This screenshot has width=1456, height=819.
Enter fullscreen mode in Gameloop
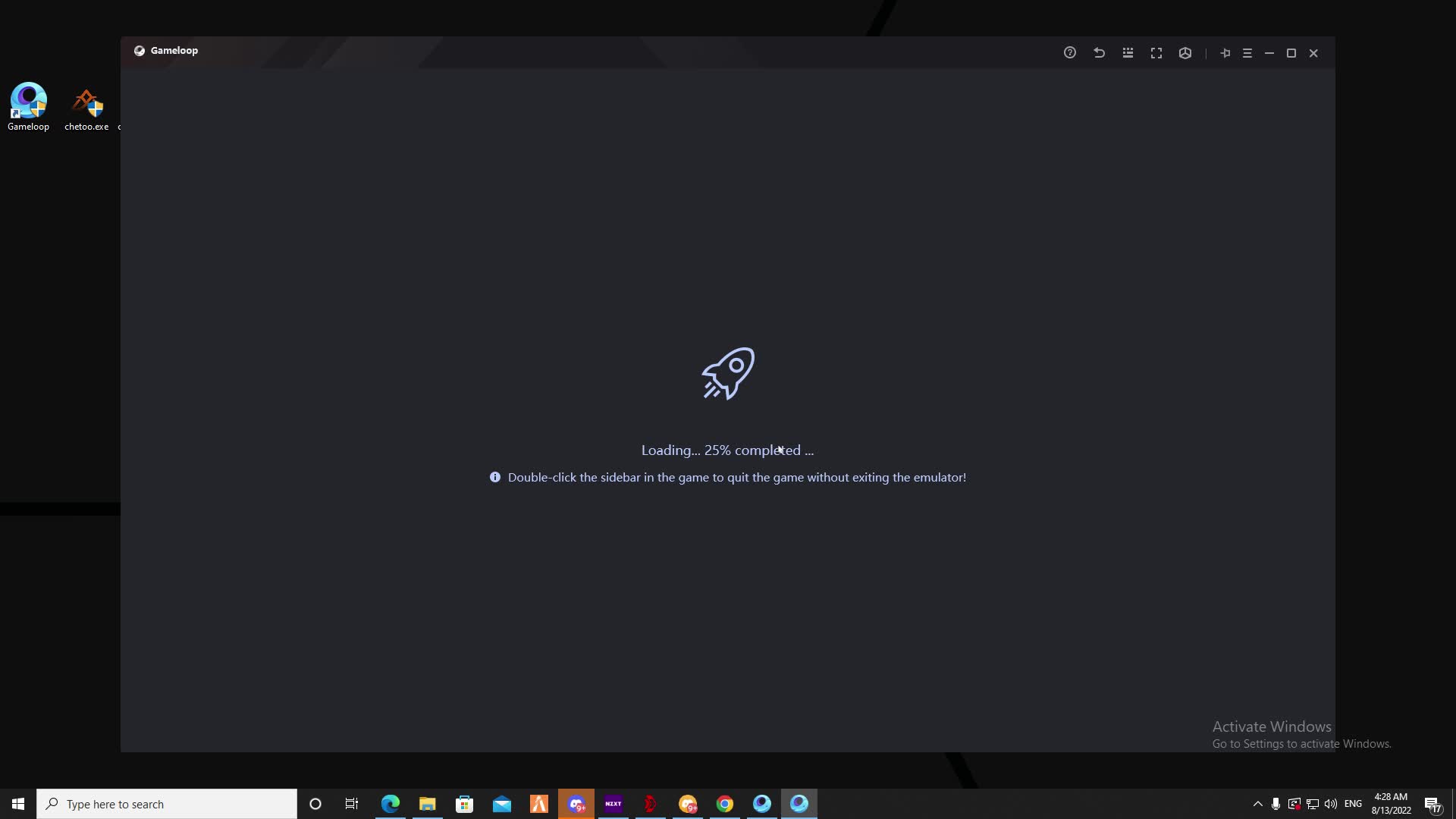[x=1156, y=53]
